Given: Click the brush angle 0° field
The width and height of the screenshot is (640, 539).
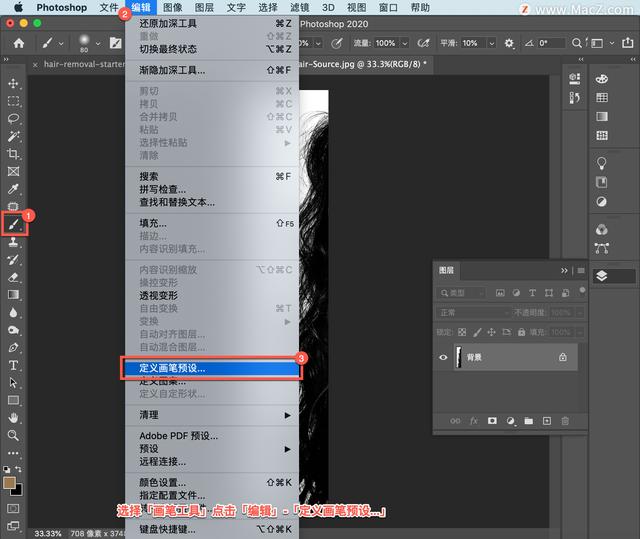Looking at the screenshot, I should click(x=551, y=43).
